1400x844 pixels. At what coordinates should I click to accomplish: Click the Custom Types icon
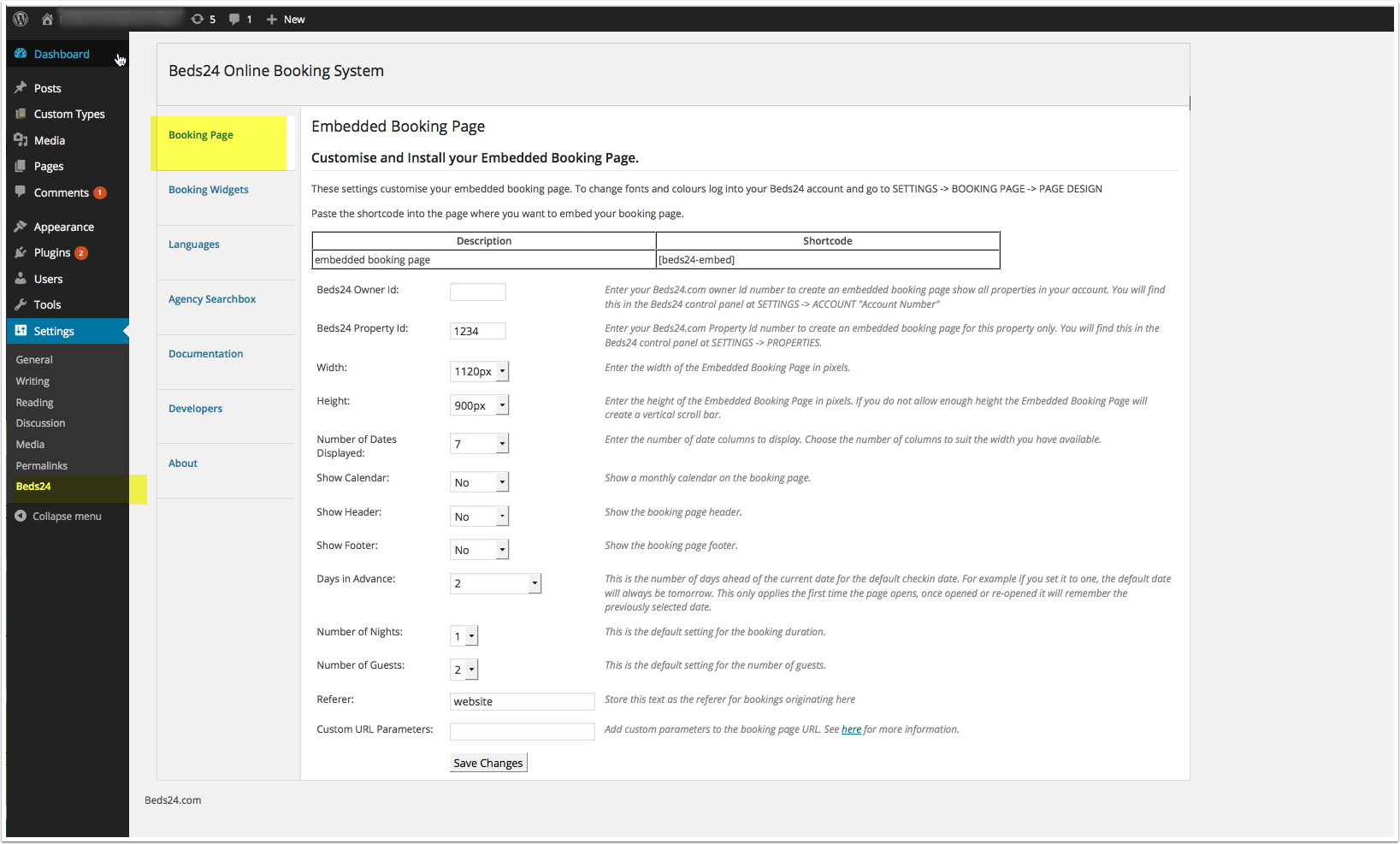tap(21, 114)
